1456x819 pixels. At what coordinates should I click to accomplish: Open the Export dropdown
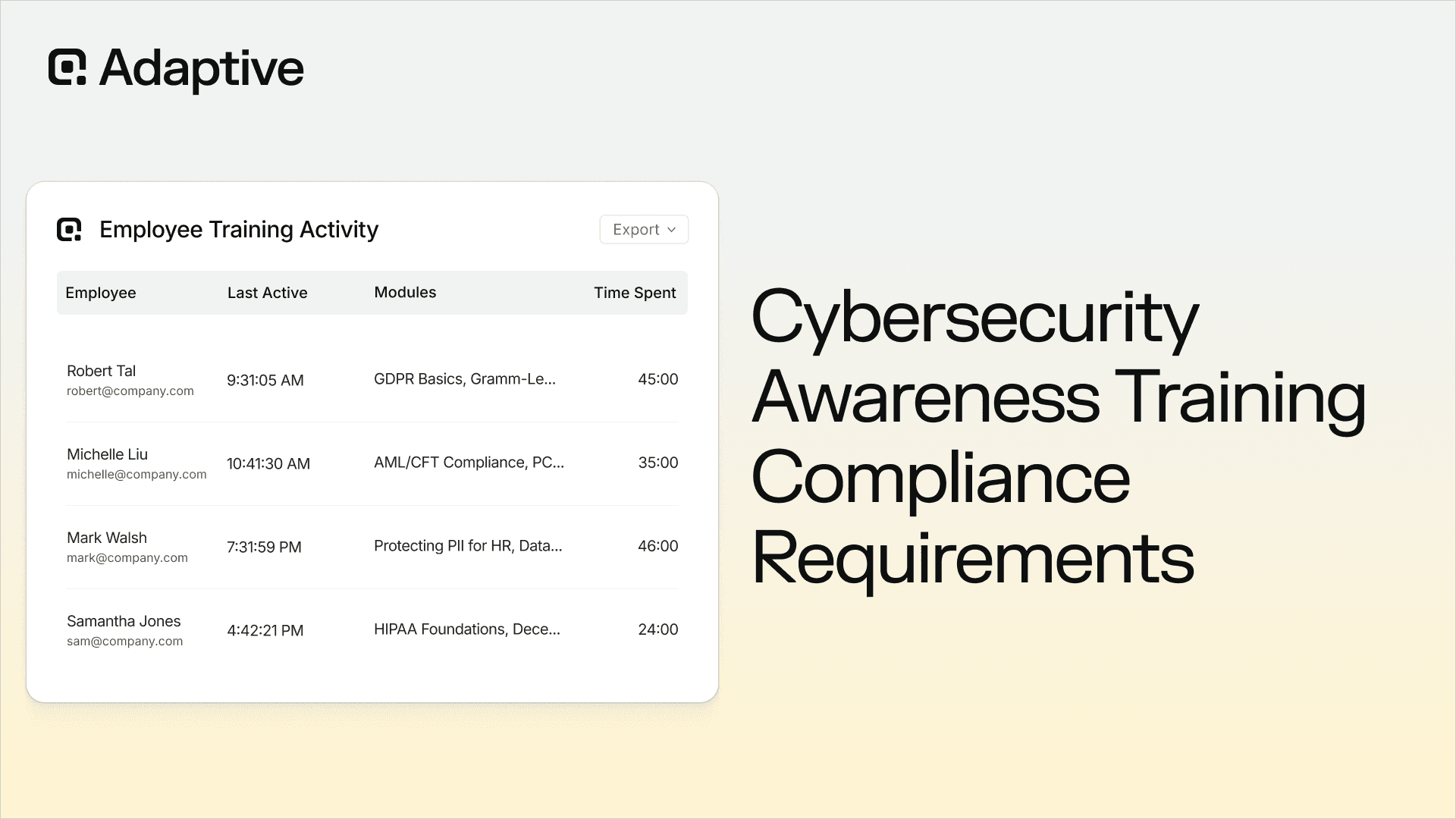pos(644,230)
